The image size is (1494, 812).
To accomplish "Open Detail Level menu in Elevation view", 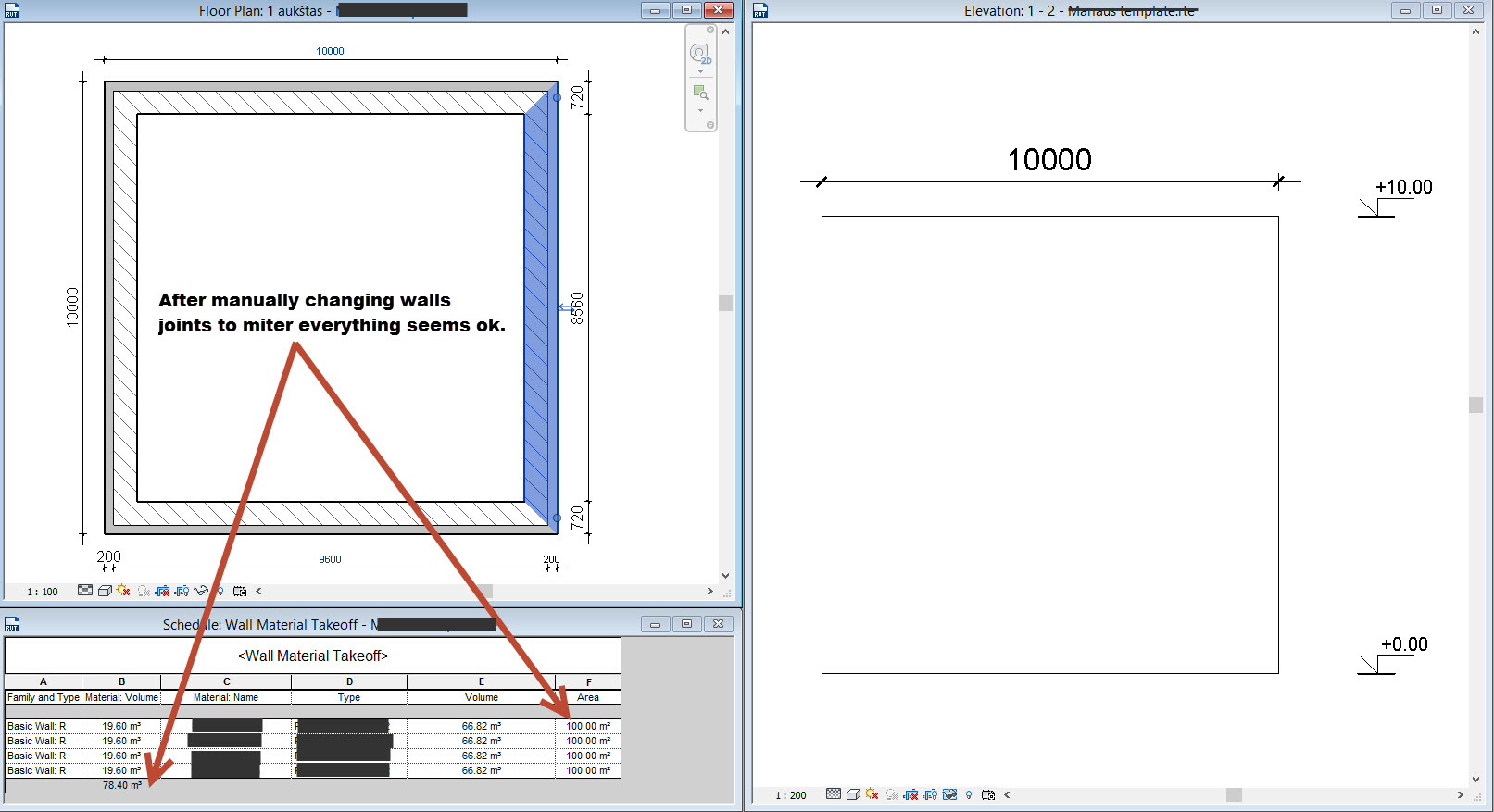I will 834,794.
